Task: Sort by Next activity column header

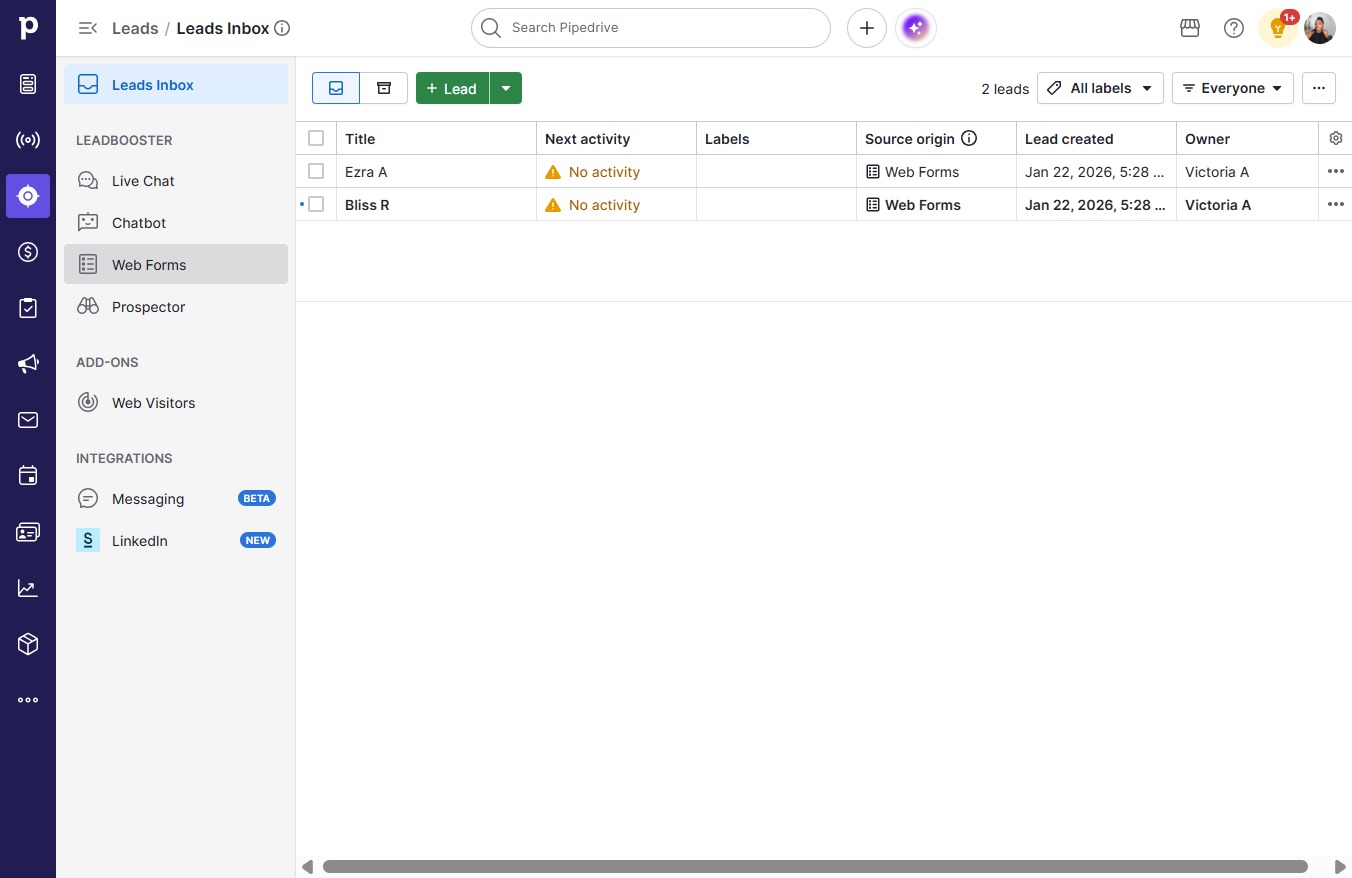Action: (616, 139)
